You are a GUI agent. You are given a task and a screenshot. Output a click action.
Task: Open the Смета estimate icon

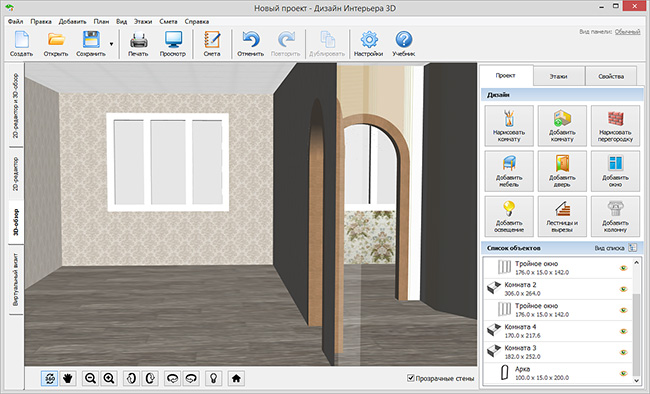(212, 43)
